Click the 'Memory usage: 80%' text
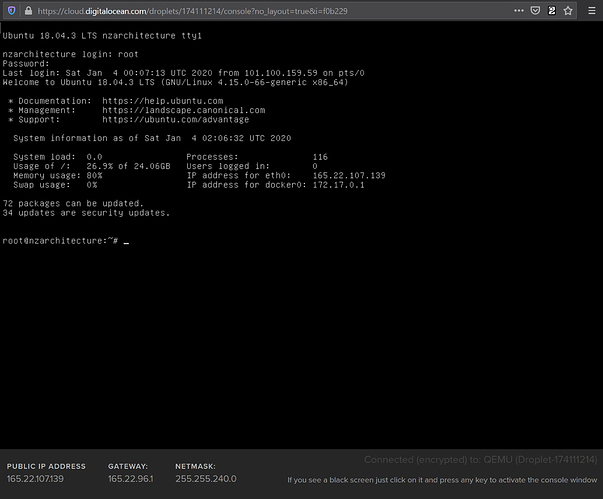This screenshot has width=603, height=499. (58, 176)
